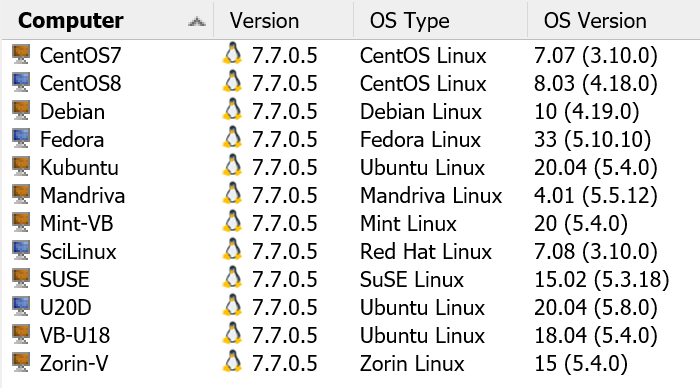The height and width of the screenshot is (388, 700).
Task: Select the SUSE computer name
Action: click(x=64, y=280)
